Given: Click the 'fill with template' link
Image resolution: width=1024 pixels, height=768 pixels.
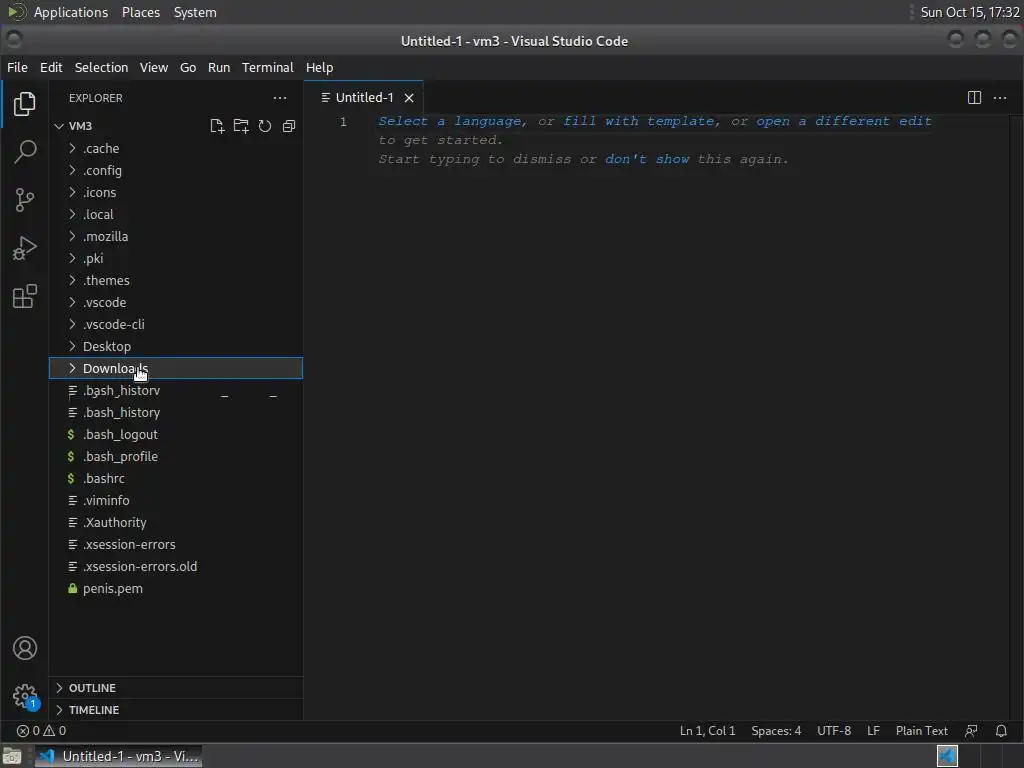Looking at the screenshot, I should [641, 121].
